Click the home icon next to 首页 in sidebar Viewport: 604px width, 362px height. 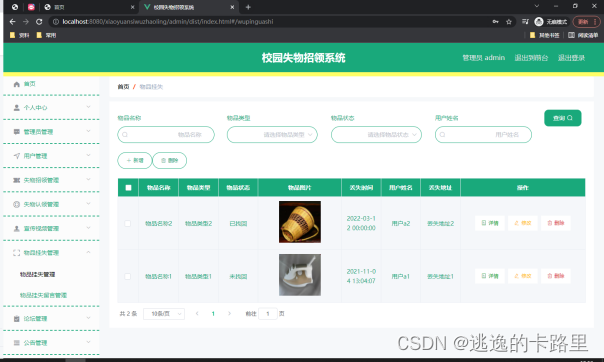pos(16,84)
